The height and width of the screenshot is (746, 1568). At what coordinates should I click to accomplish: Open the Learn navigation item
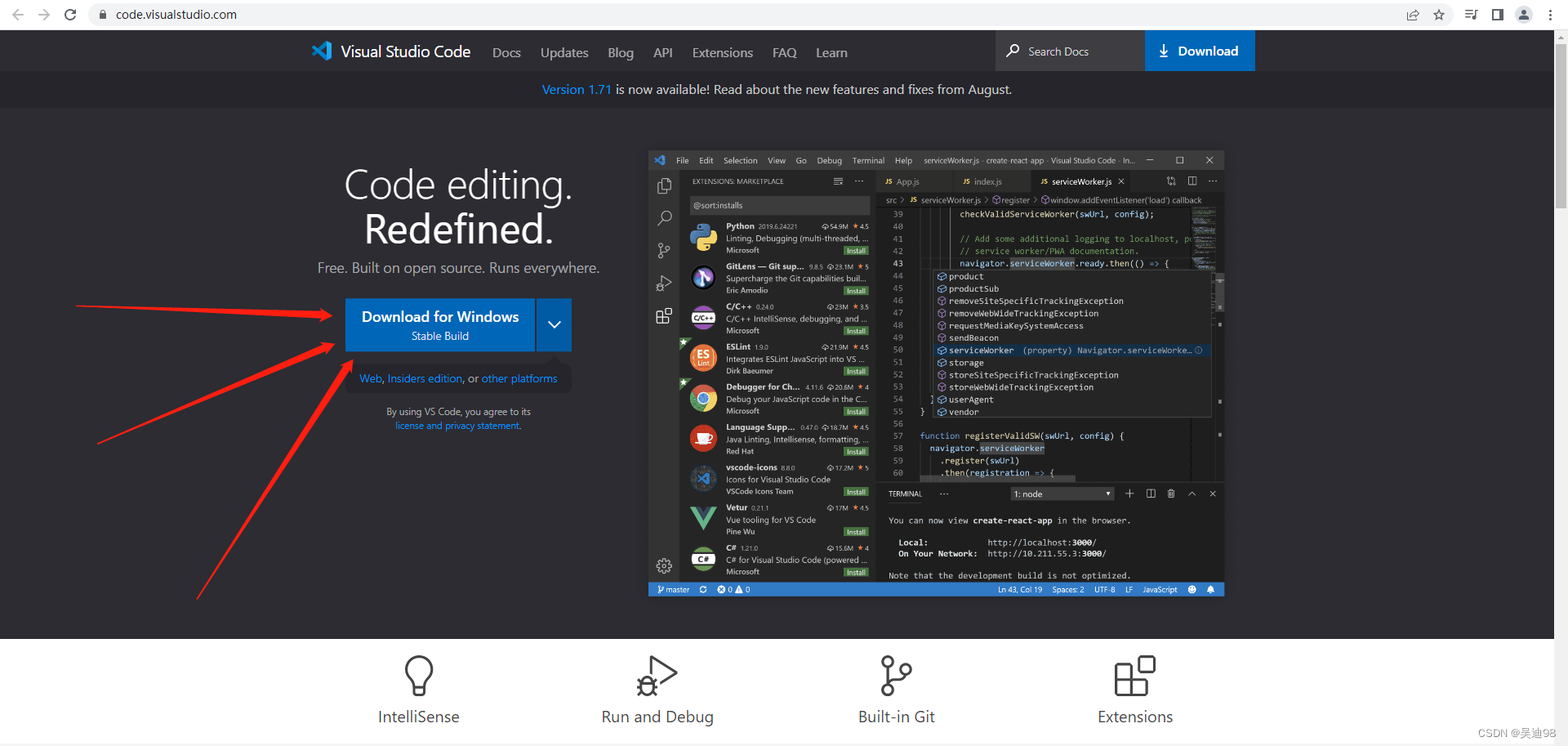(831, 52)
